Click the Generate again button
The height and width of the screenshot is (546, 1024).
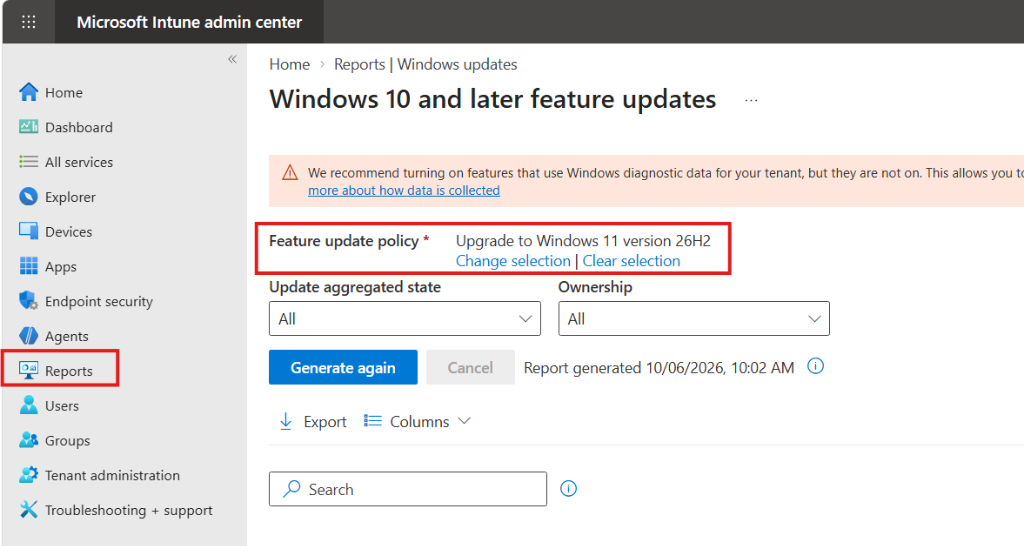pos(343,367)
